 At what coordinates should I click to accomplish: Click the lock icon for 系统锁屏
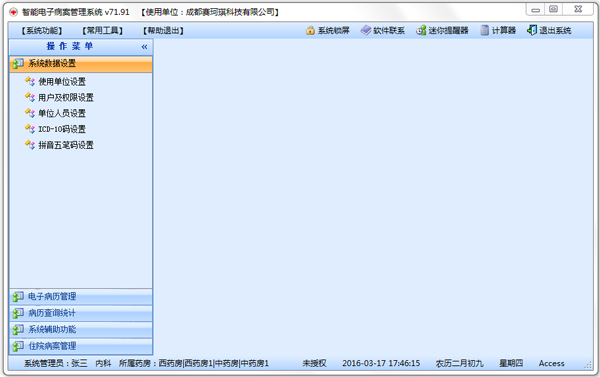click(x=310, y=30)
